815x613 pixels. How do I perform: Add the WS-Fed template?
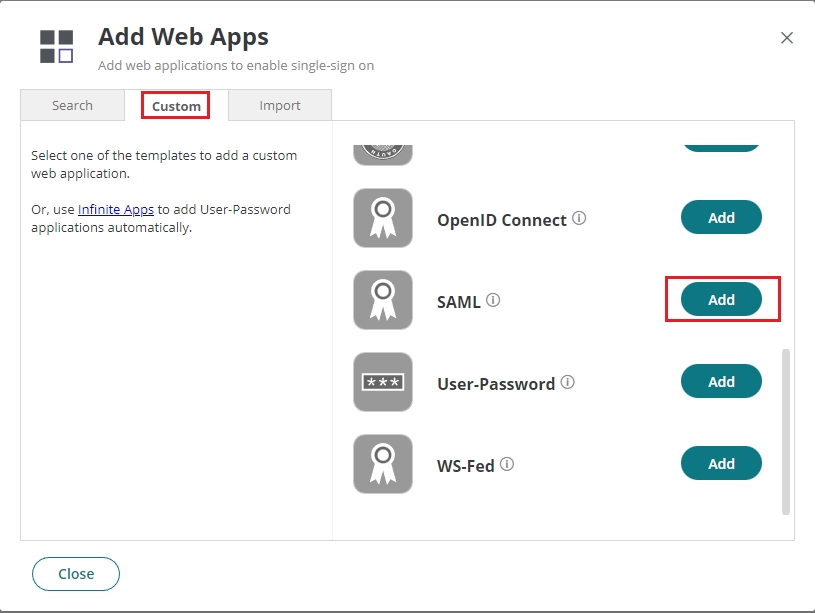tap(721, 464)
